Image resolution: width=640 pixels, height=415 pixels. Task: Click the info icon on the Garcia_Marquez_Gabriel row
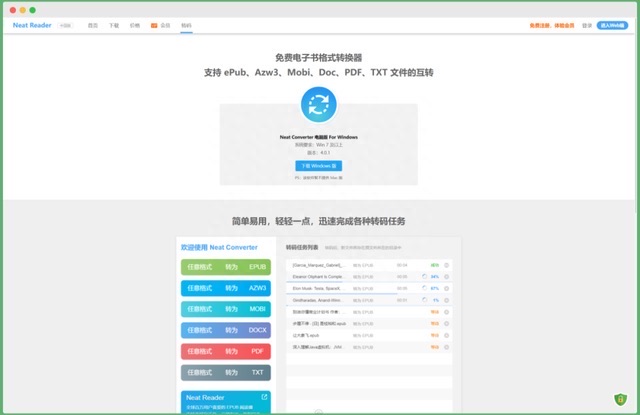coord(446,265)
